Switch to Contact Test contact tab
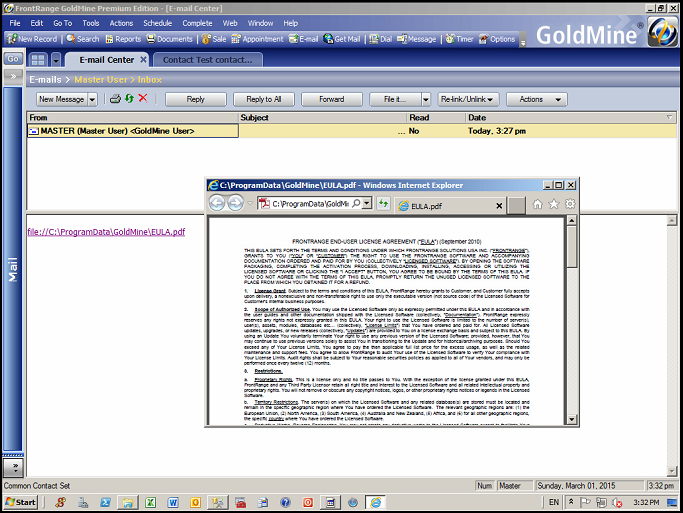683x513 pixels. coord(207,60)
